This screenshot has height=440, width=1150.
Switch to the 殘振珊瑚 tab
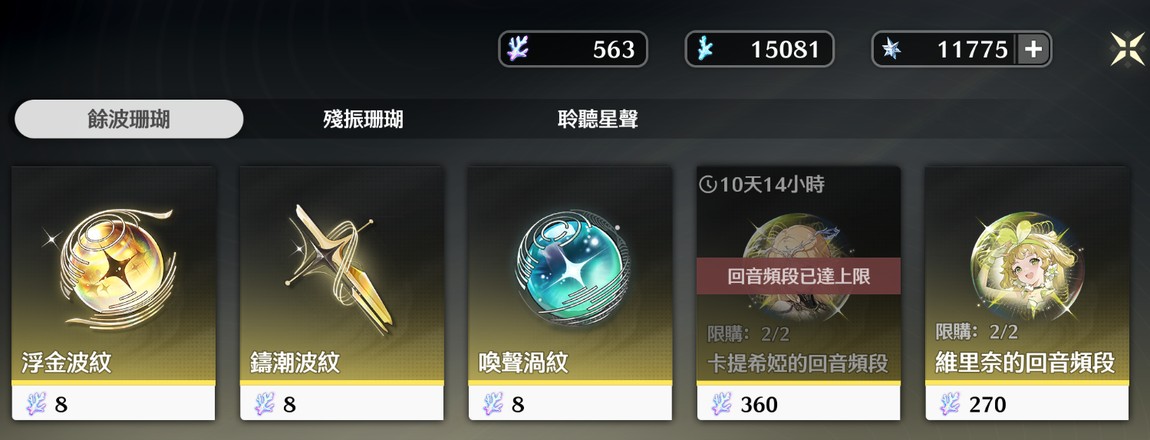363,120
